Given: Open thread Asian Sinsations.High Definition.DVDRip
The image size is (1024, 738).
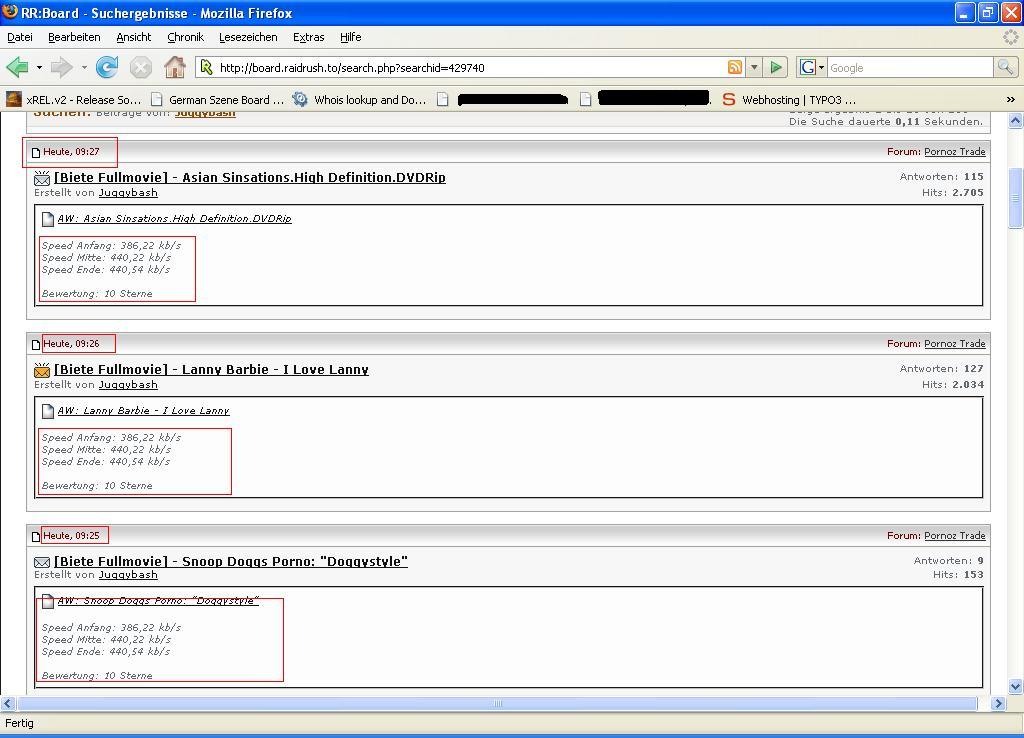Looking at the screenshot, I should pos(250,178).
